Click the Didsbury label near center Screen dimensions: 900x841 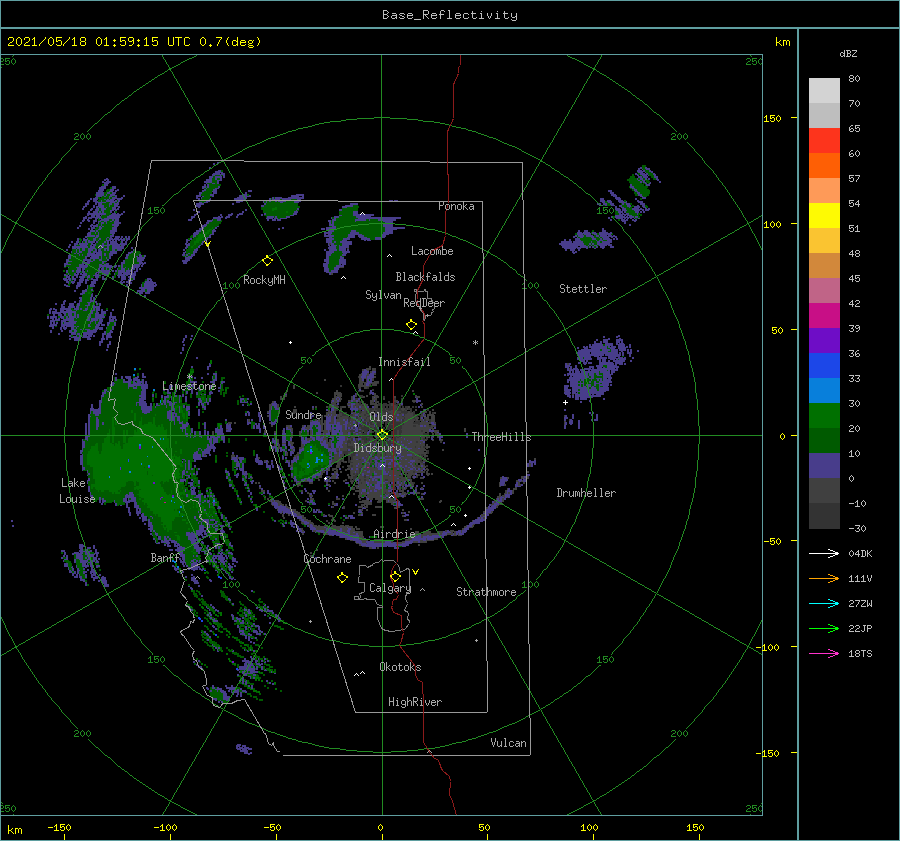(x=377, y=448)
